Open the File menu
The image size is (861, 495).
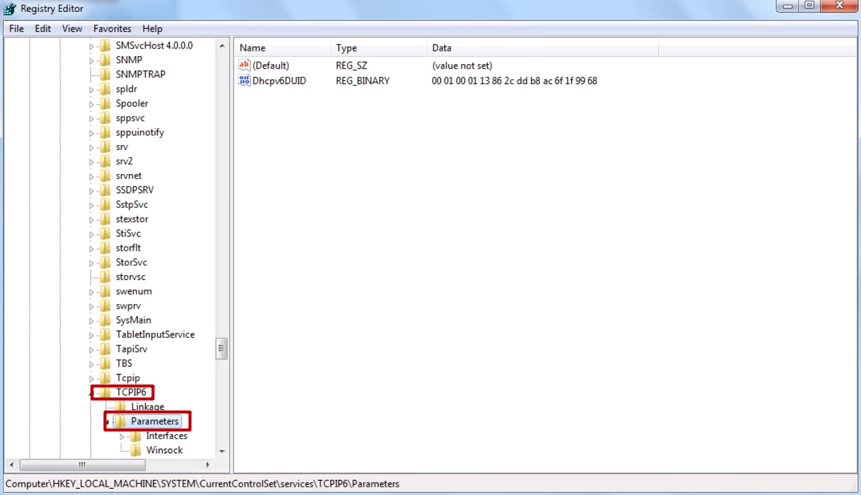(16, 29)
